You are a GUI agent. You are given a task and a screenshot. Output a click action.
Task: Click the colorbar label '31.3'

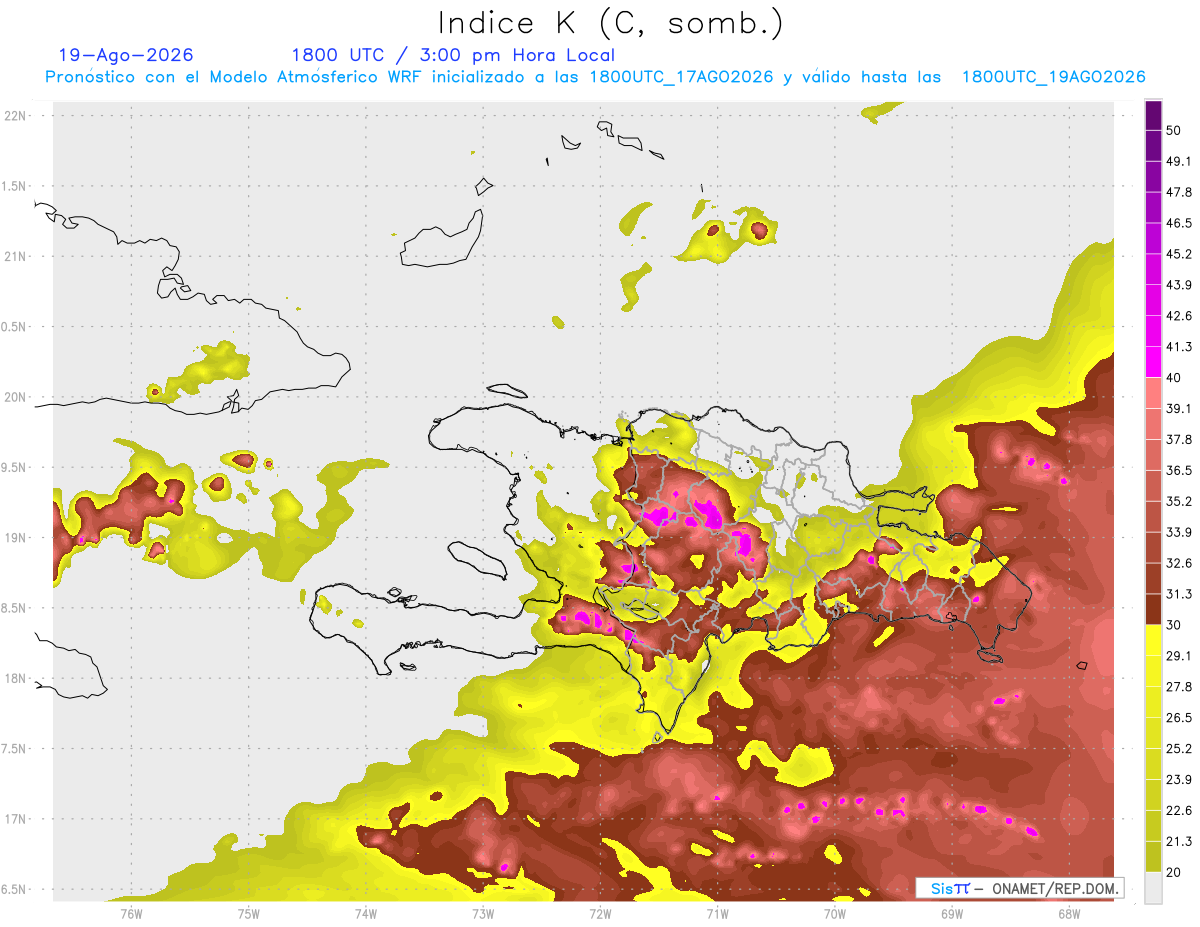1179,594
